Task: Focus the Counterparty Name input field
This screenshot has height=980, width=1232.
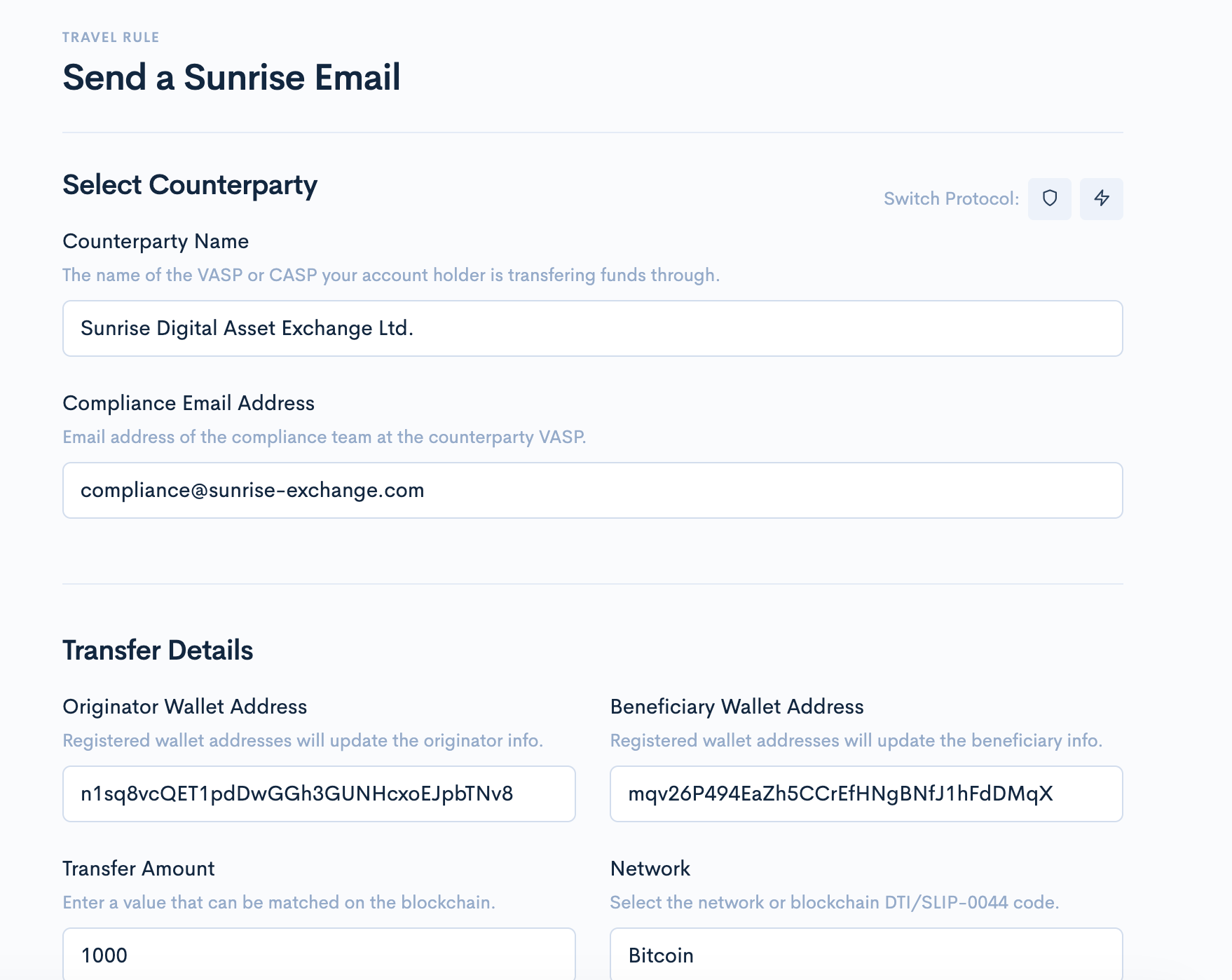Action: [592, 329]
